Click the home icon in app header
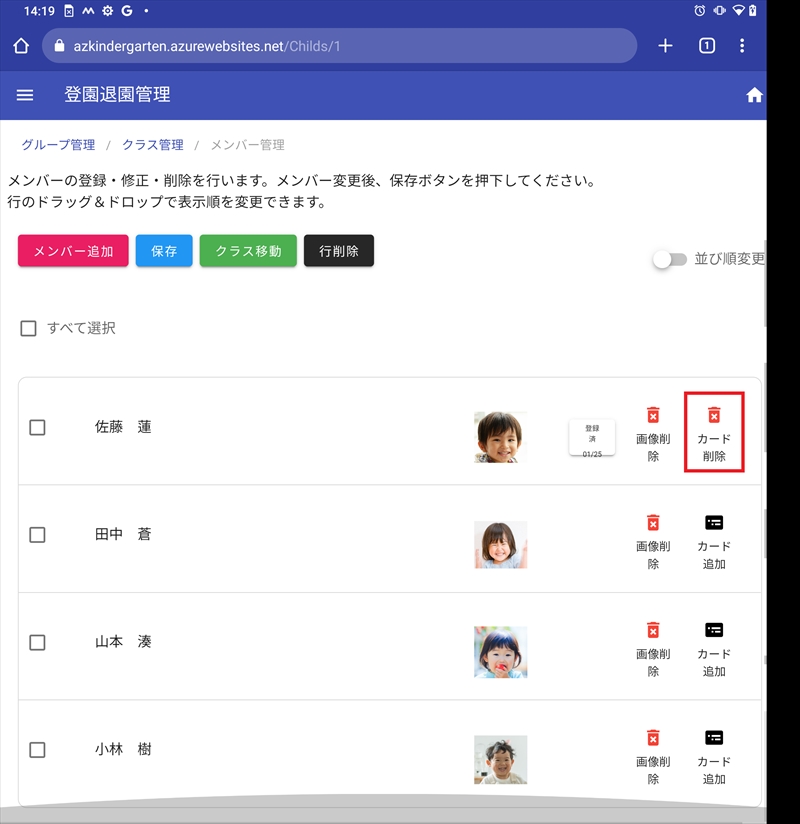The image size is (800, 824). [754, 95]
